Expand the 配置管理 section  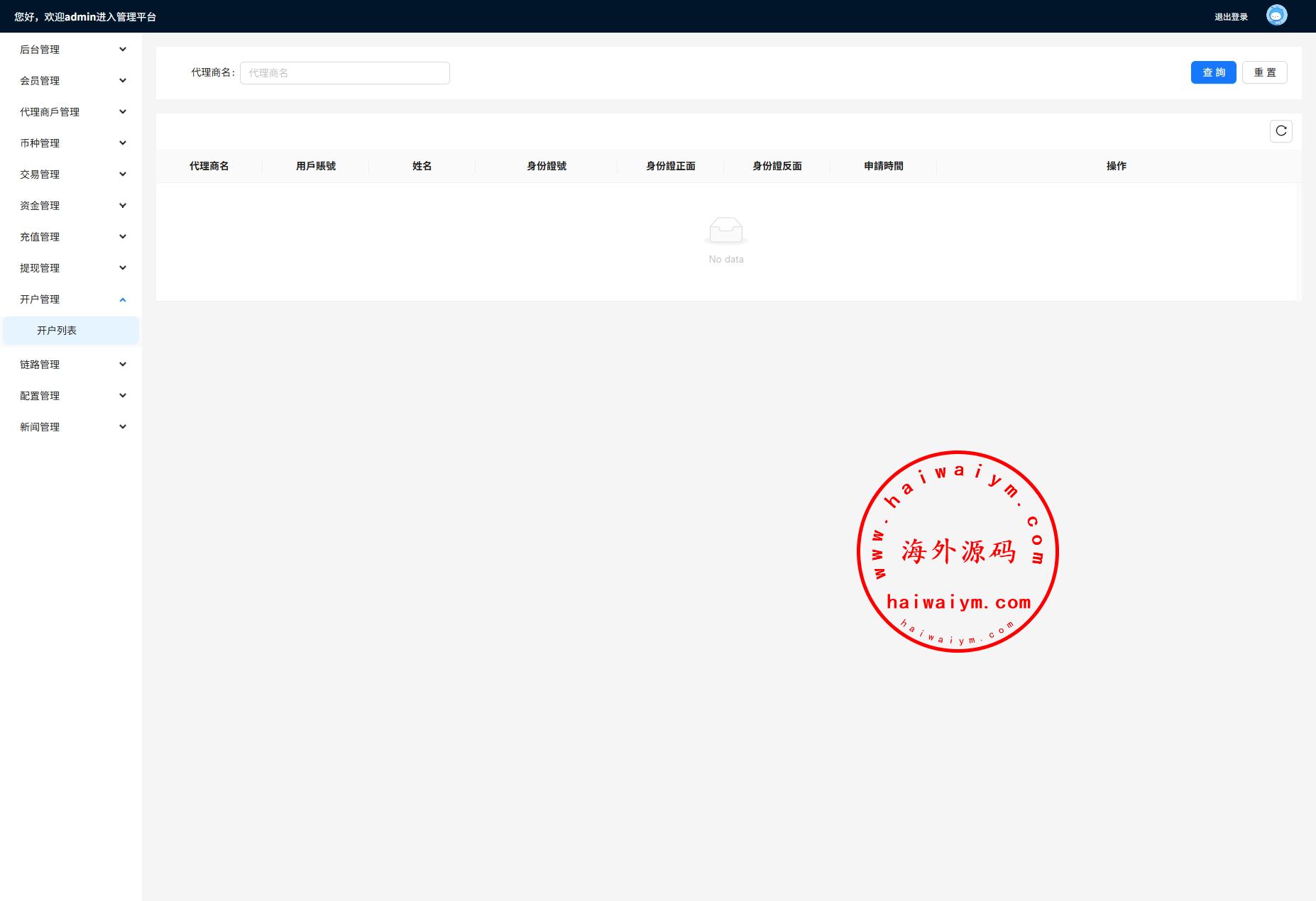click(71, 396)
